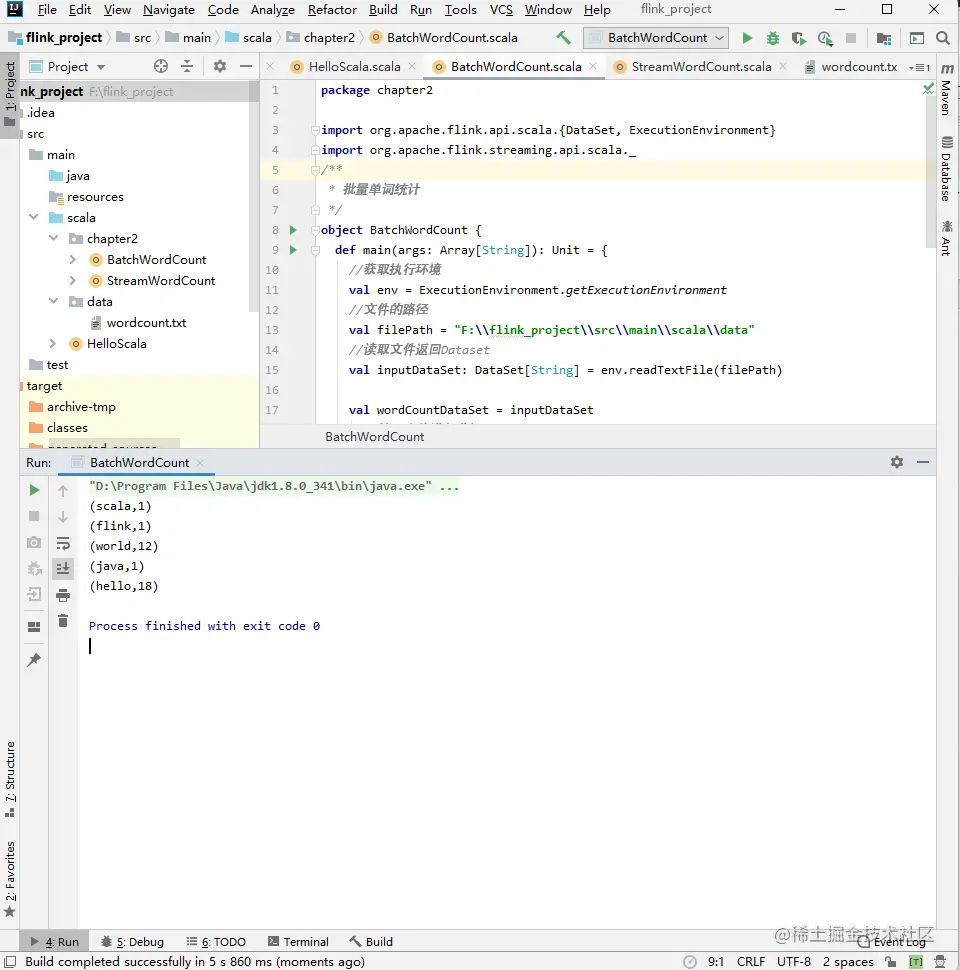Viewport: 960px width, 970px height.
Task: Print the console output with the printer icon
Action: (62, 595)
